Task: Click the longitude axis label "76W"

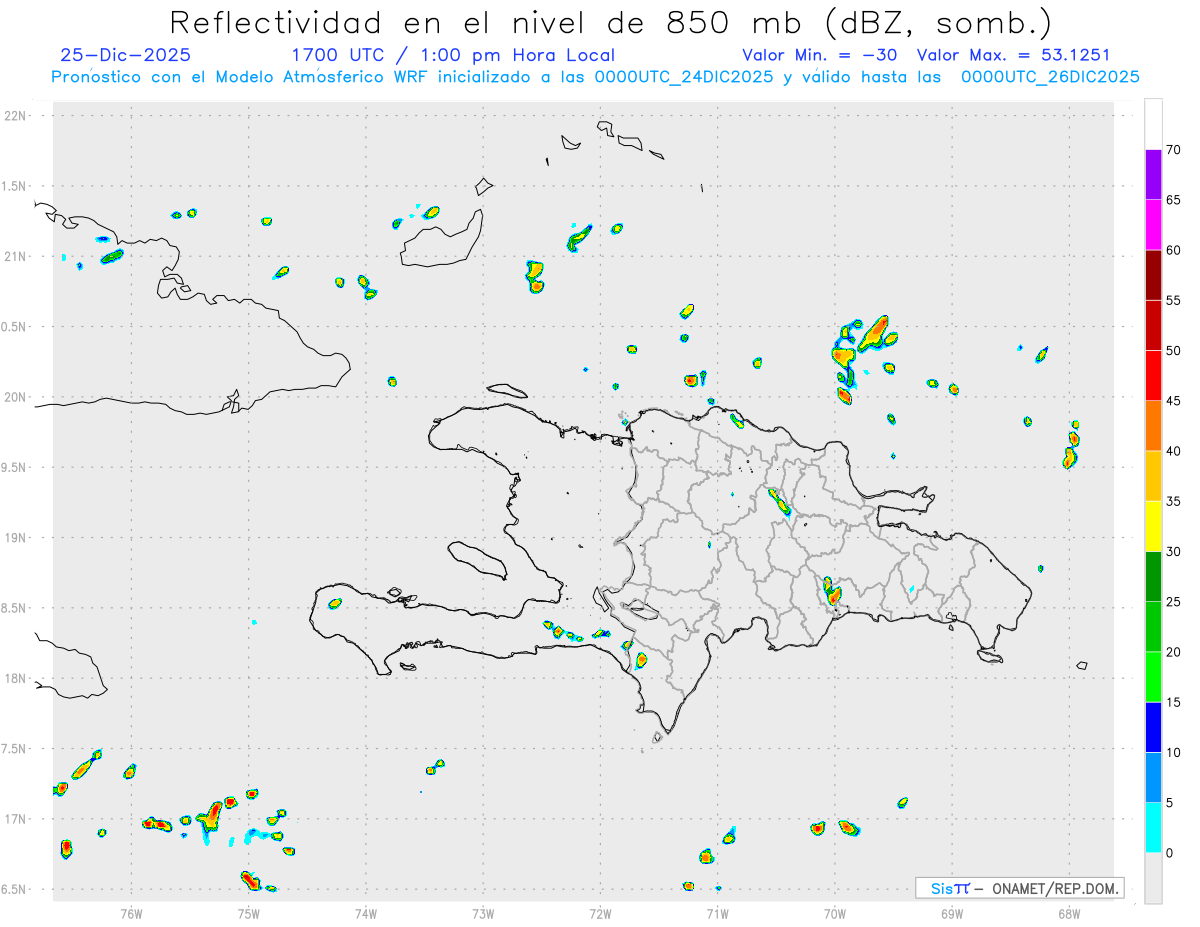Action: (131, 913)
